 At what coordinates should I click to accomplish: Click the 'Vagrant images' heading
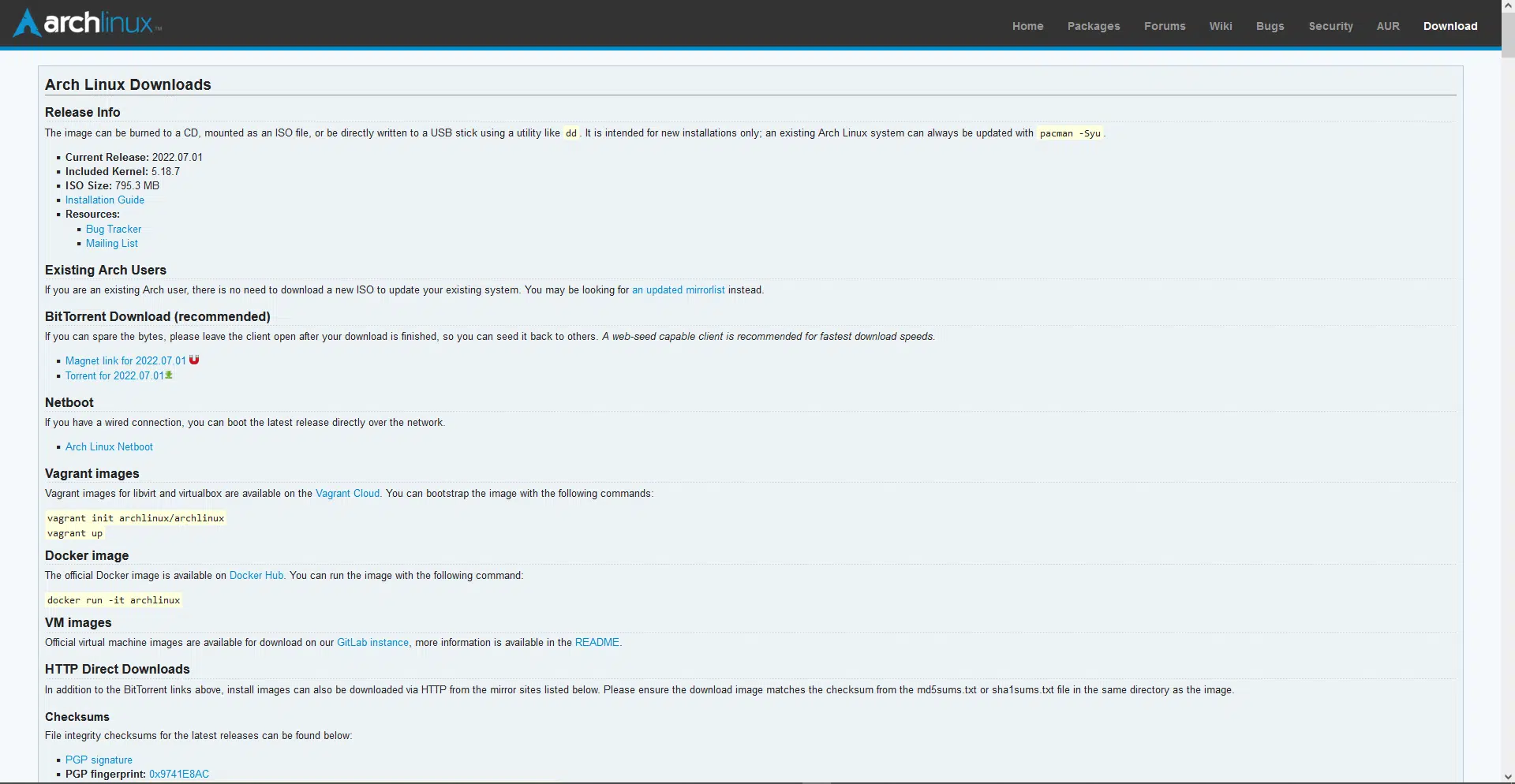[92, 473]
